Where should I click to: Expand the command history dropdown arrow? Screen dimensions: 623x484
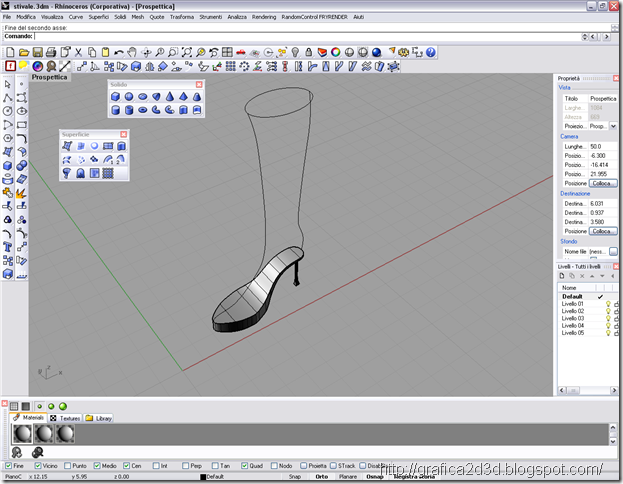(584, 37)
